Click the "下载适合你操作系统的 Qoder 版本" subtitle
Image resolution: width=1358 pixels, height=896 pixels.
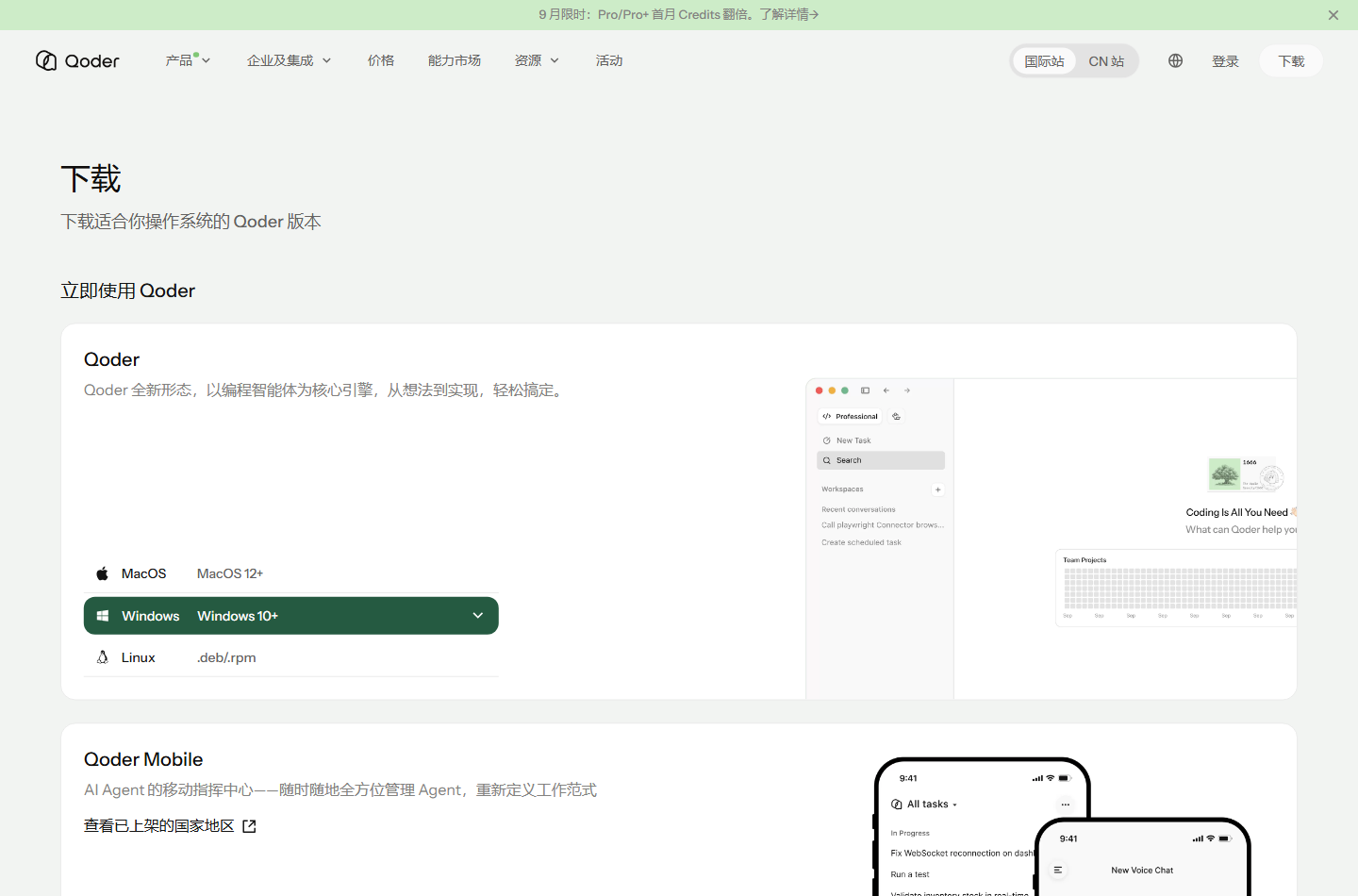pyautogui.click(x=191, y=222)
